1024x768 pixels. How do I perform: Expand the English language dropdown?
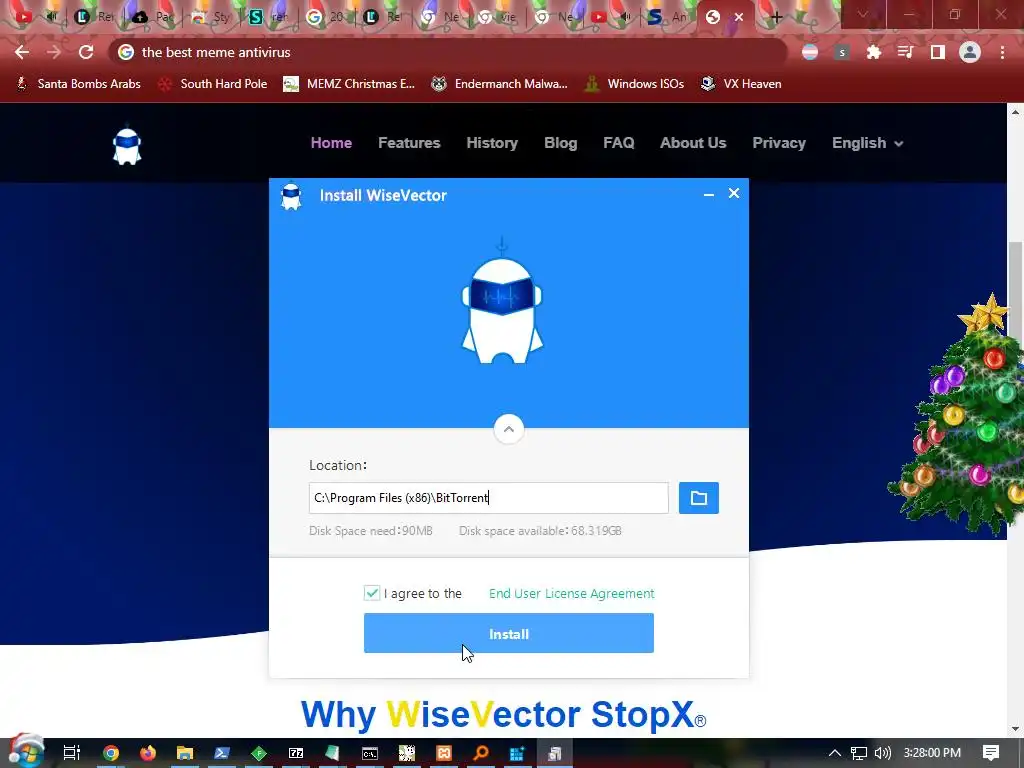(867, 142)
